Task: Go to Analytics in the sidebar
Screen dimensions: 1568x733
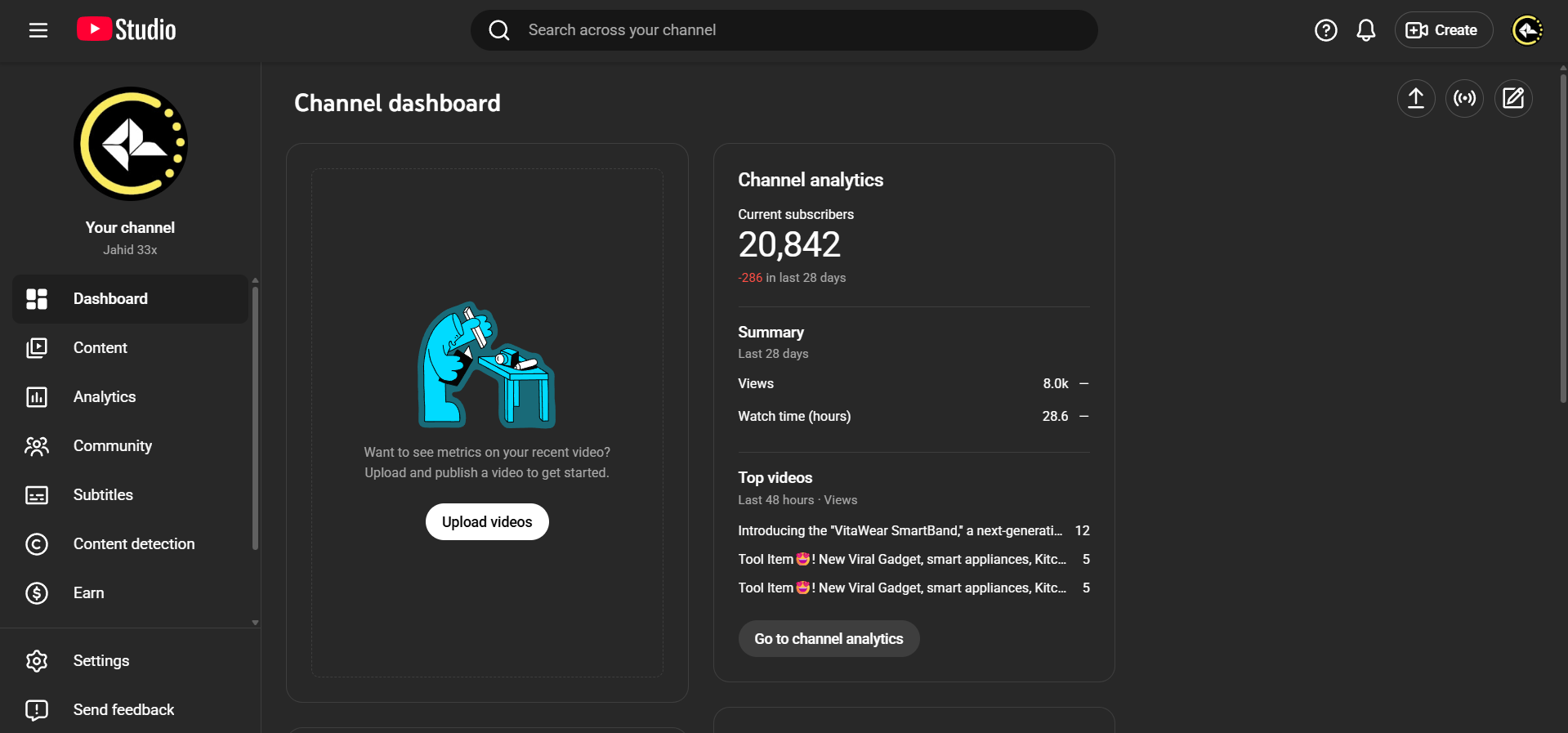Action: (105, 397)
